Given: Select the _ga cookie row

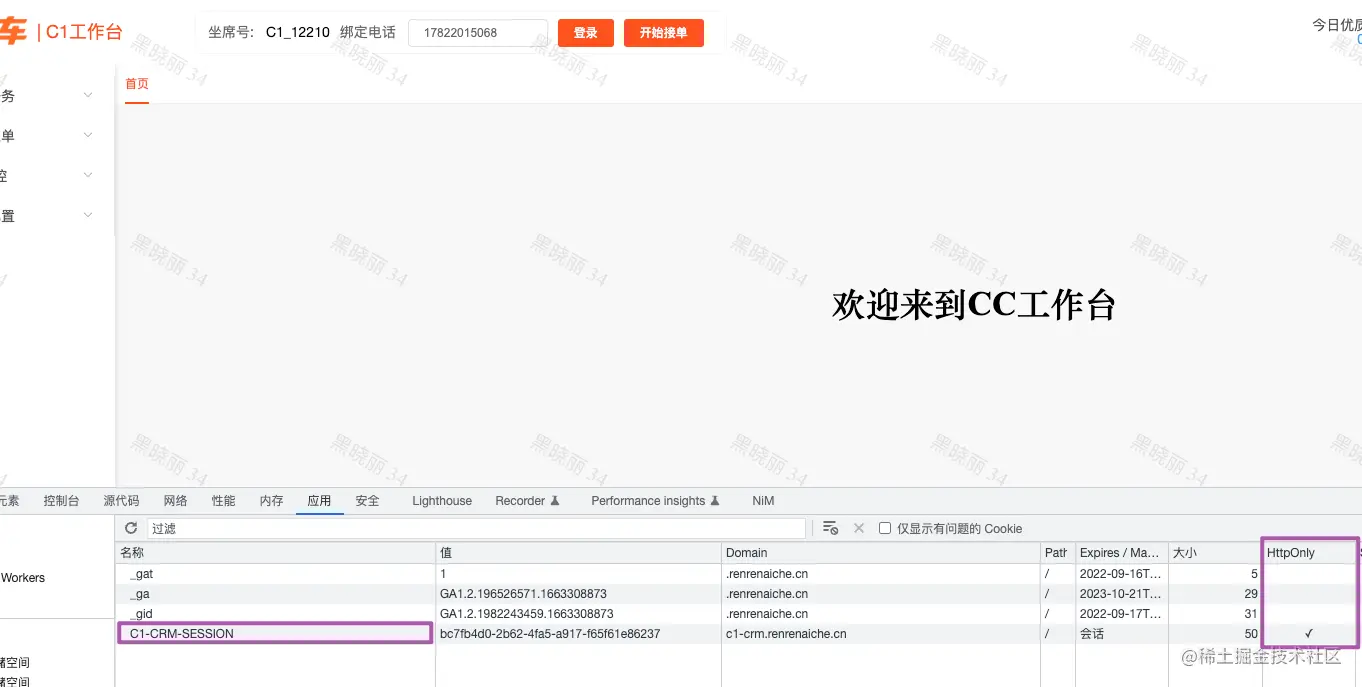Looking at the screenshot, I should tap(738, 594).
